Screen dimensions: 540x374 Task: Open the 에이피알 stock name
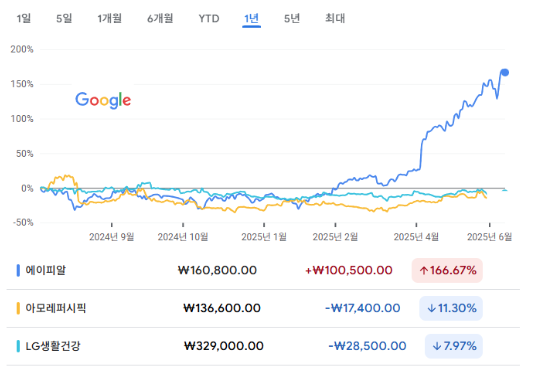[x=46, y=270]
